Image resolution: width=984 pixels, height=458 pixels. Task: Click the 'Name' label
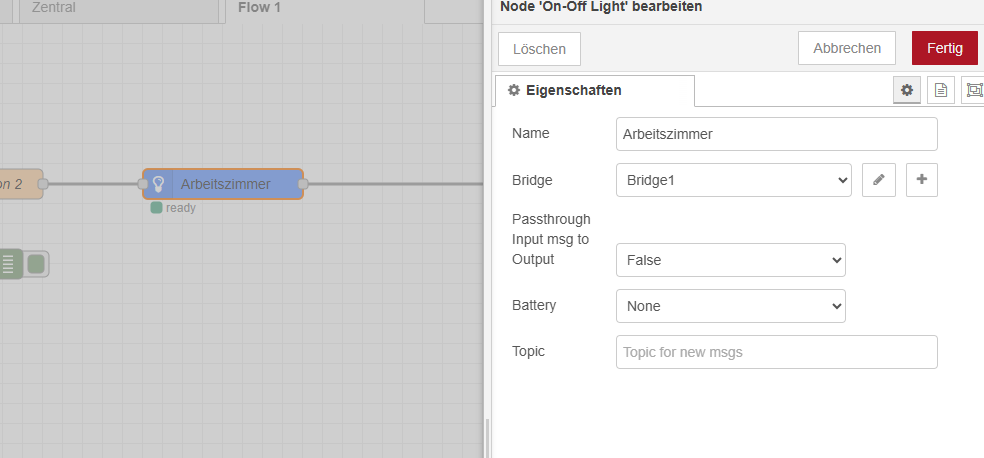(x=530, y=133)
